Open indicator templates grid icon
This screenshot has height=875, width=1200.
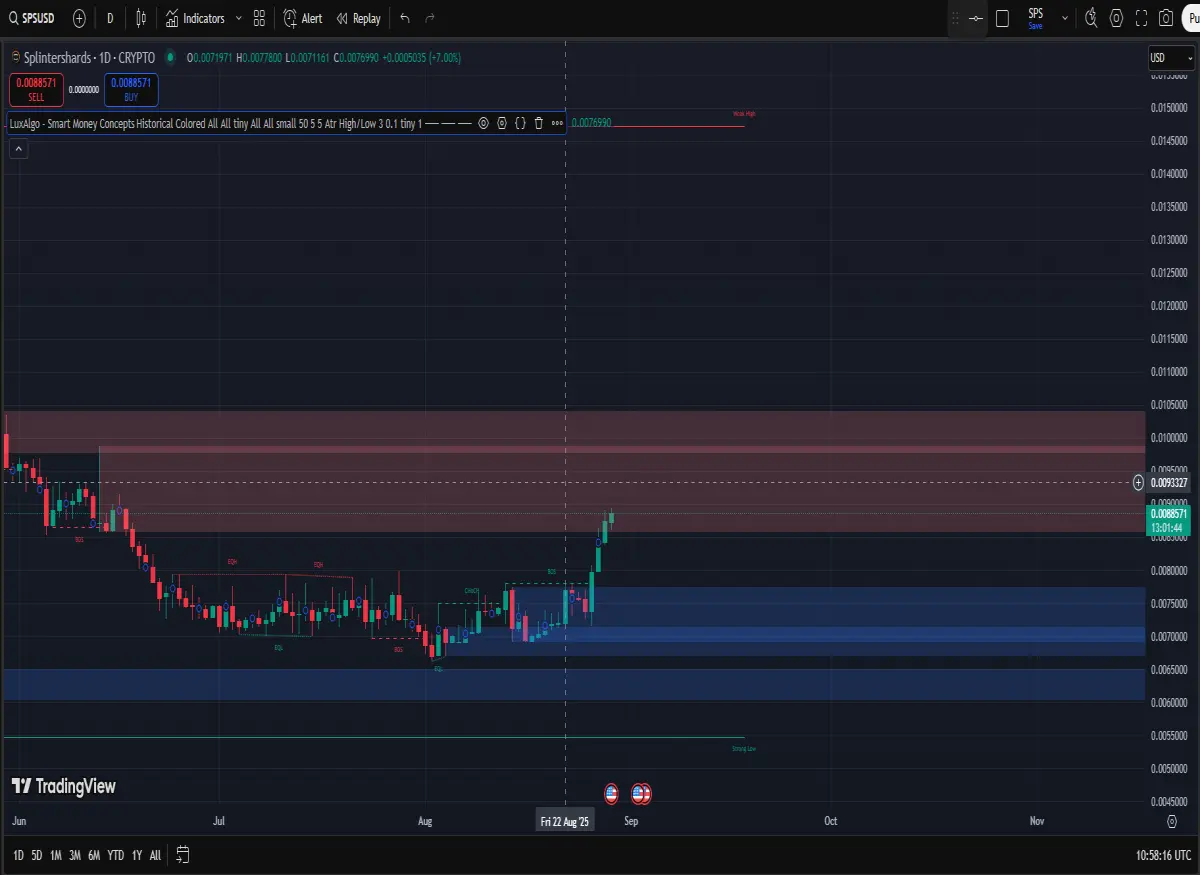(259, 18)
